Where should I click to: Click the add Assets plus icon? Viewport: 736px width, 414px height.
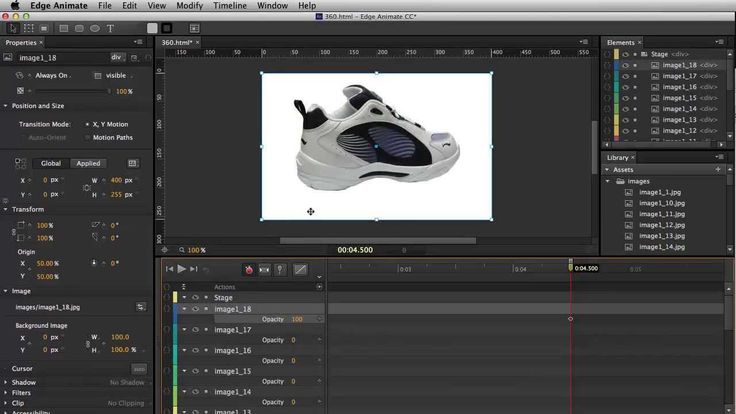(718, 169)
